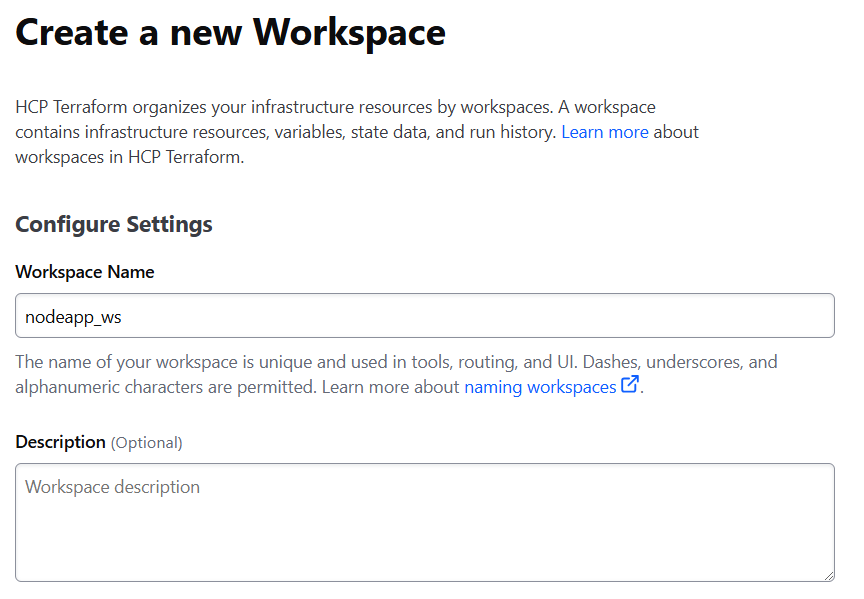Click the Workspace Name input field

click(425, 316)
